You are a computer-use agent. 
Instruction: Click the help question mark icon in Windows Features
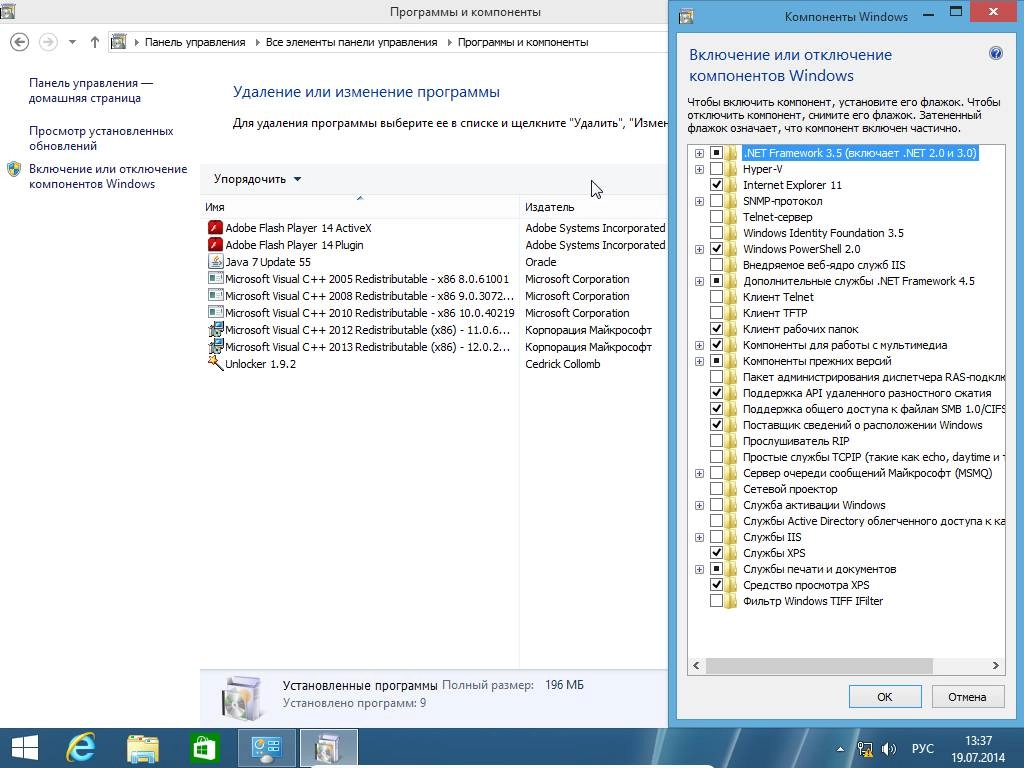pyautogui.click(x=995, y=54)
